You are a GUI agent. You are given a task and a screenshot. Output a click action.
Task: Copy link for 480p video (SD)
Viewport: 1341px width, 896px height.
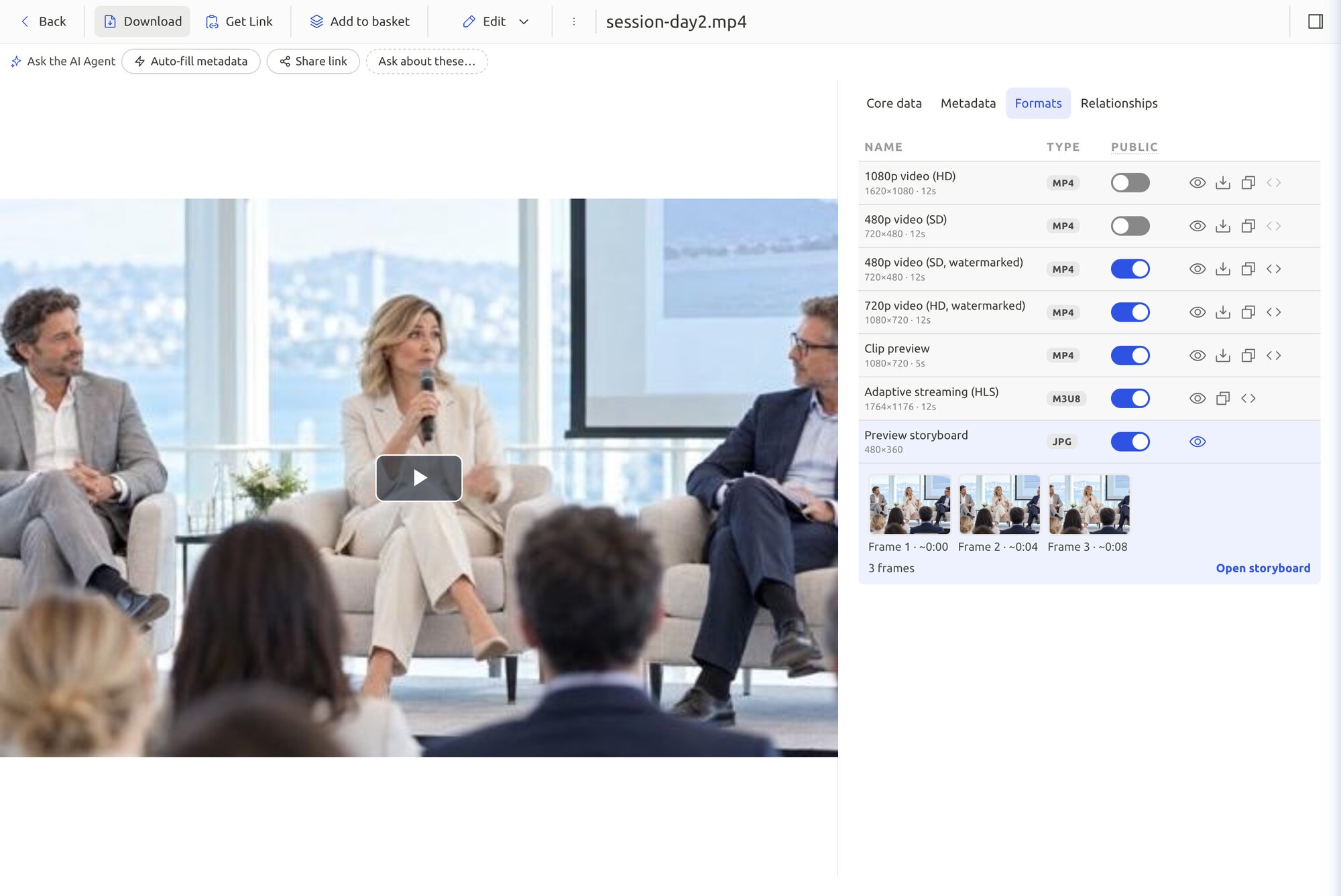point(1248,226)
